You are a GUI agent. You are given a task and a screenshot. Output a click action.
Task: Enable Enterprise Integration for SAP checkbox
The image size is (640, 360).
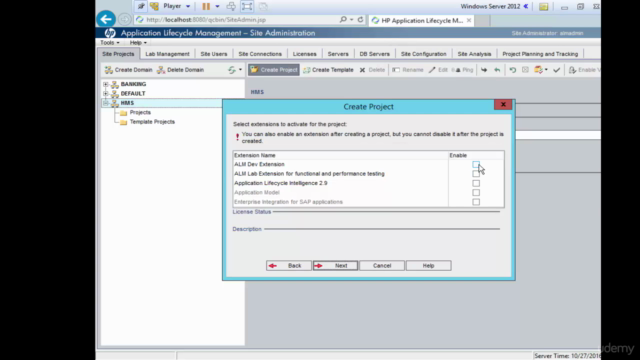point(476,202)
